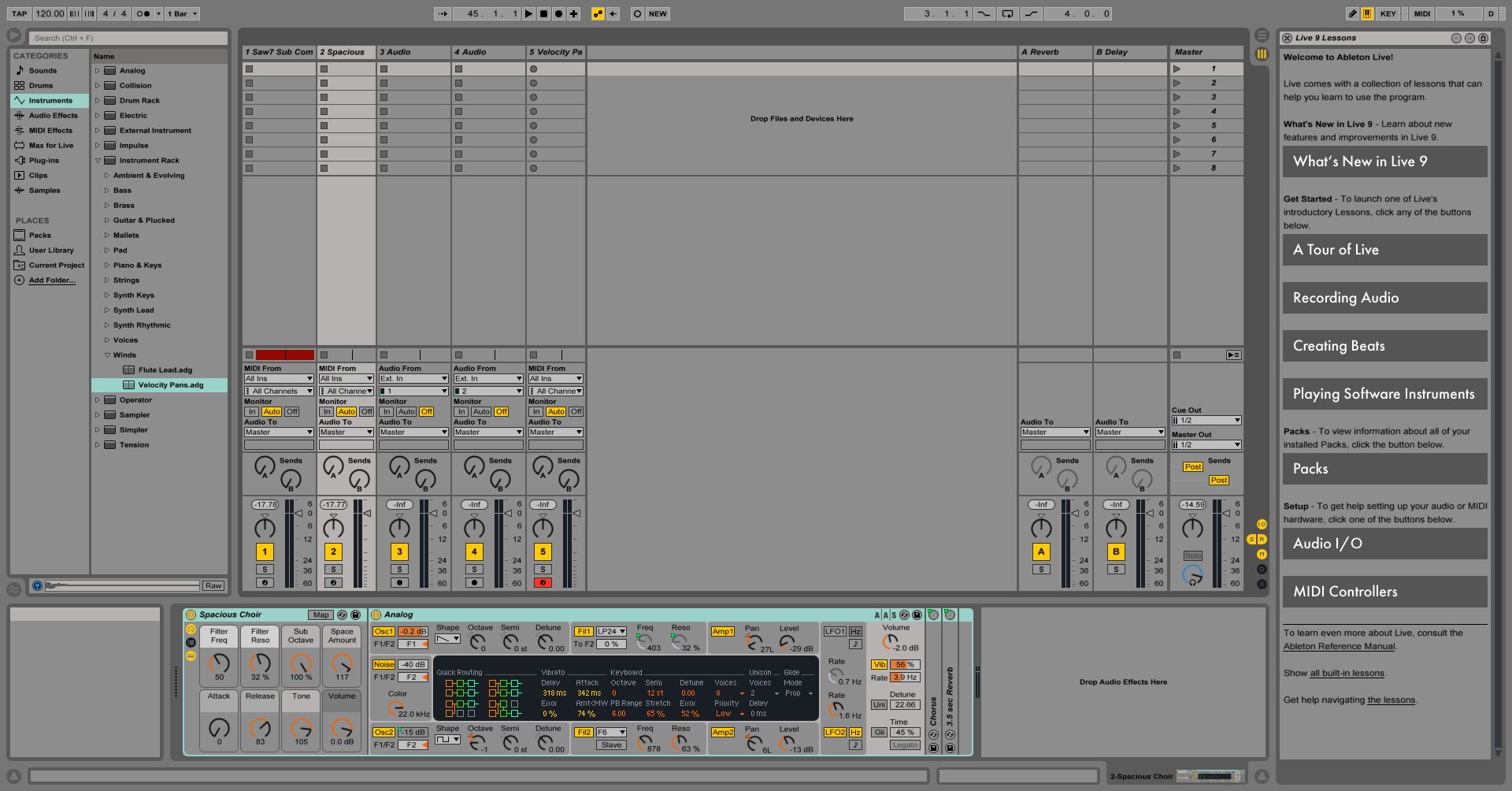The height and width of the screenshot is (791, 1512).
Task: Open the A Tour of Live lesson
Action: (x=1384, y=250)
